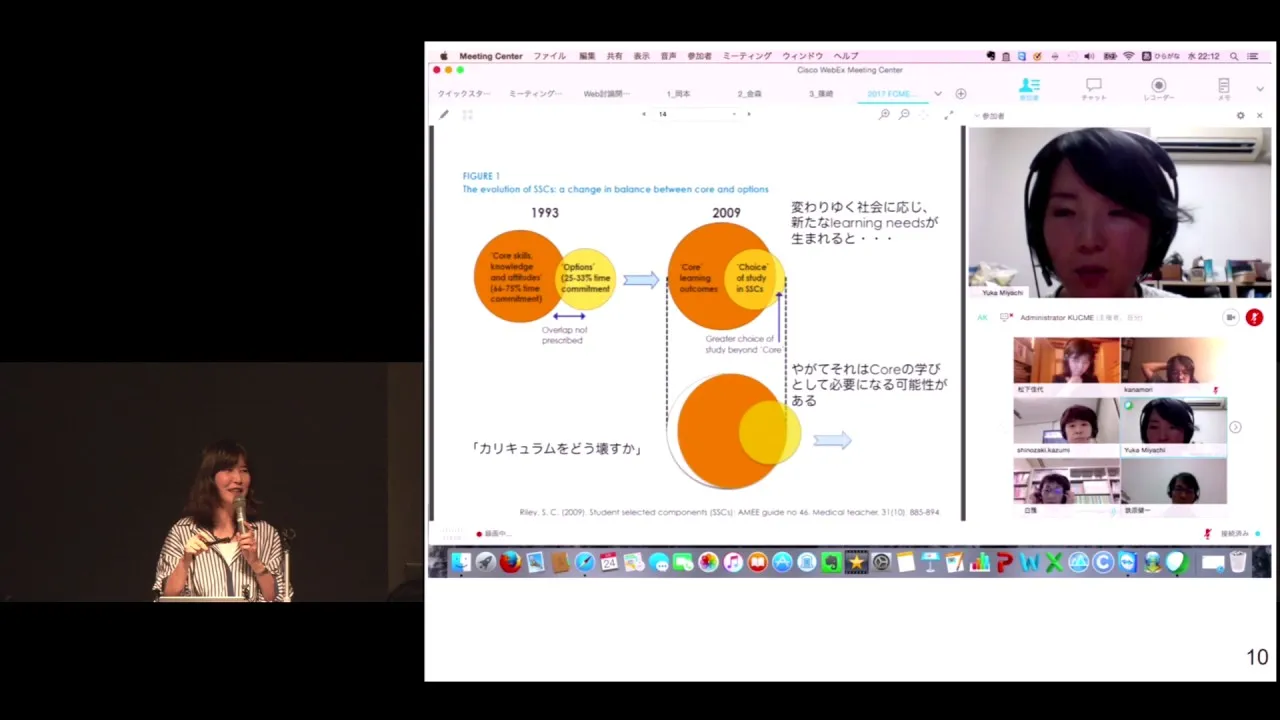Switch to the 3_篠崎 tab
The image size is (1280, 720).
pos(821,94)
